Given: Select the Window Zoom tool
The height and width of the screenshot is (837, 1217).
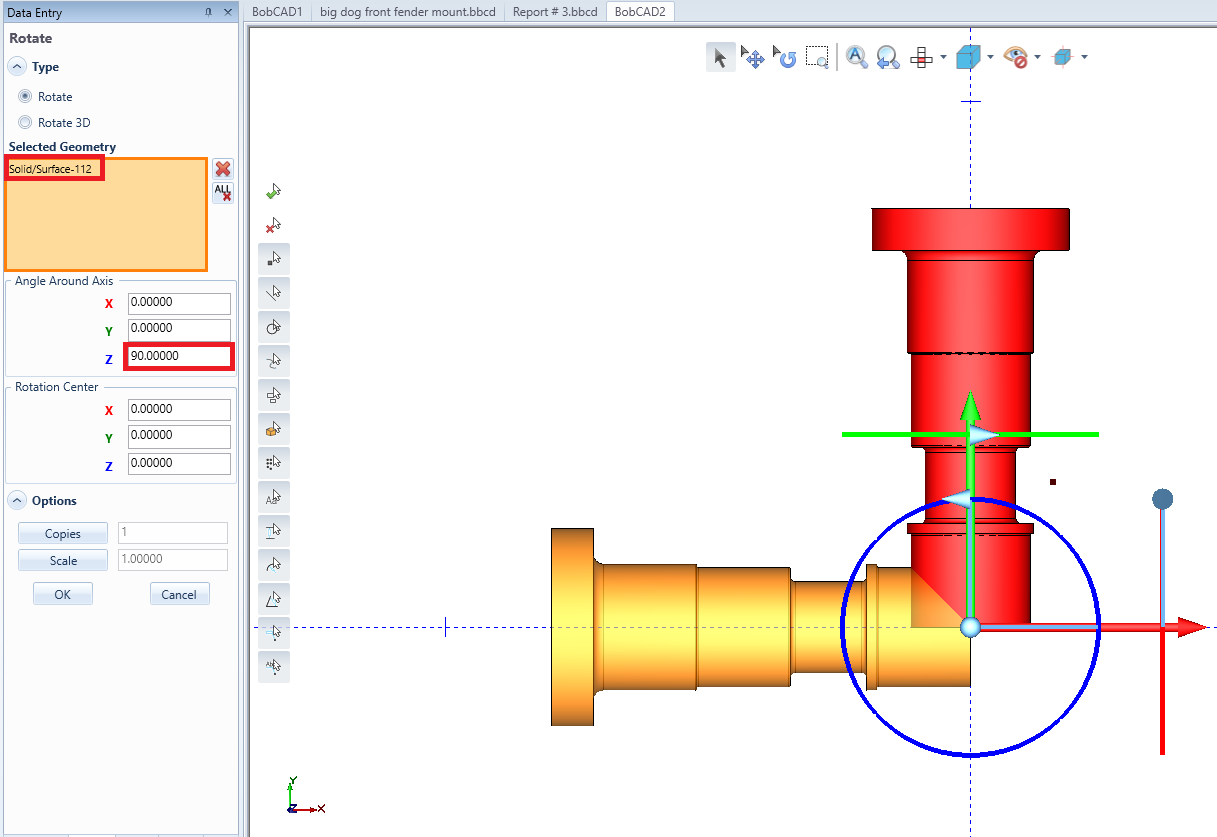Looking at the screenshot, I should [817, 57].
